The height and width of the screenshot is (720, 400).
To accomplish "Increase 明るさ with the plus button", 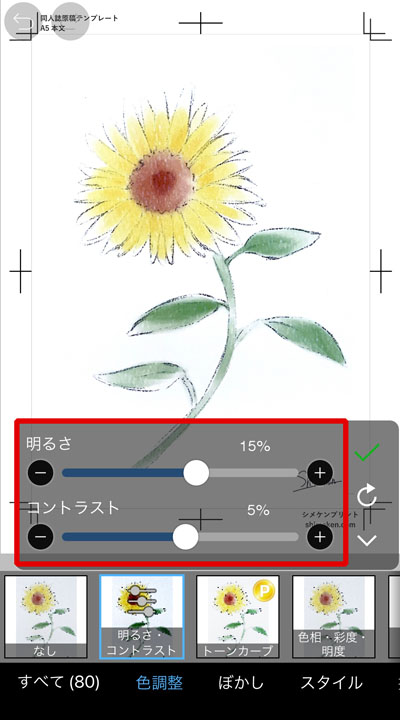I will pos(320,473).
